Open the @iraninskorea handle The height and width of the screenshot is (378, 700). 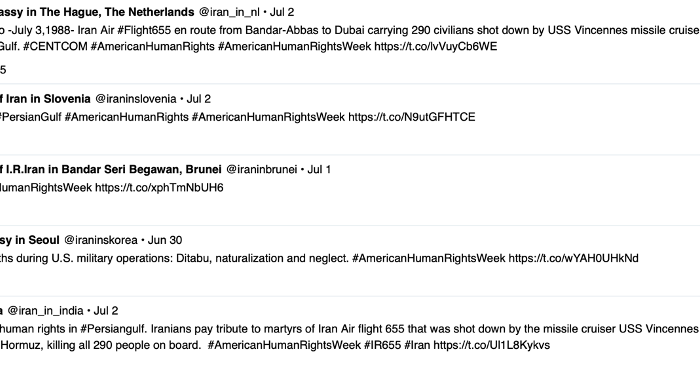[101, 241]
